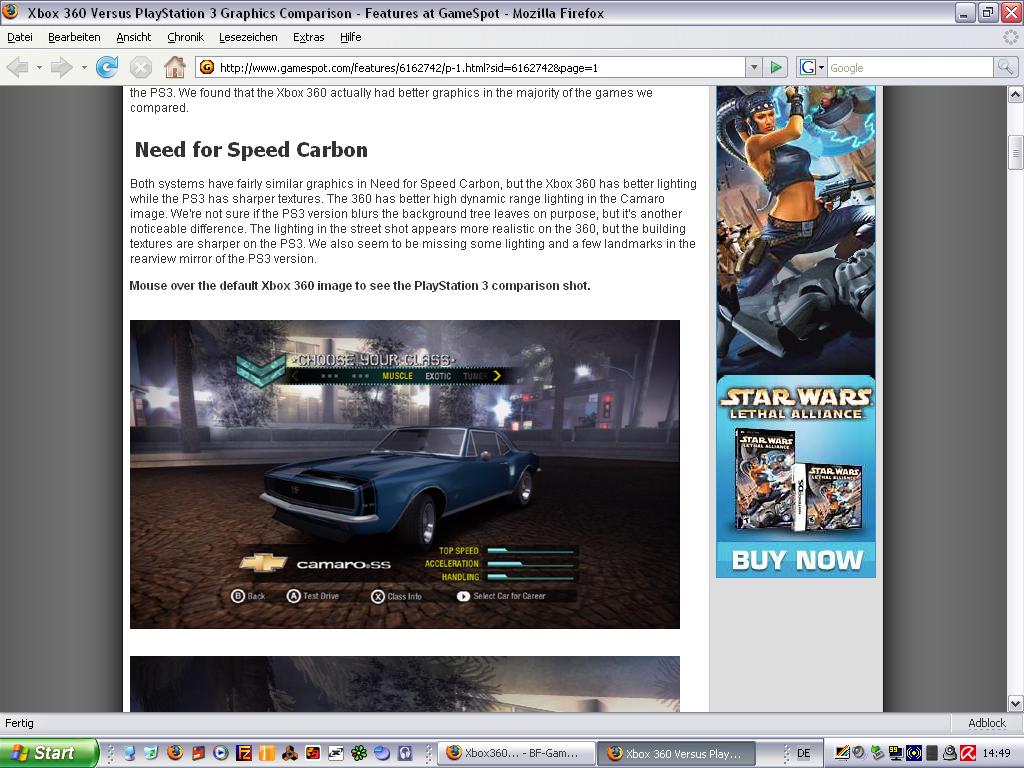
Task: Open the Datei menu
Action: pyautogui.click(x=20, y=37)
